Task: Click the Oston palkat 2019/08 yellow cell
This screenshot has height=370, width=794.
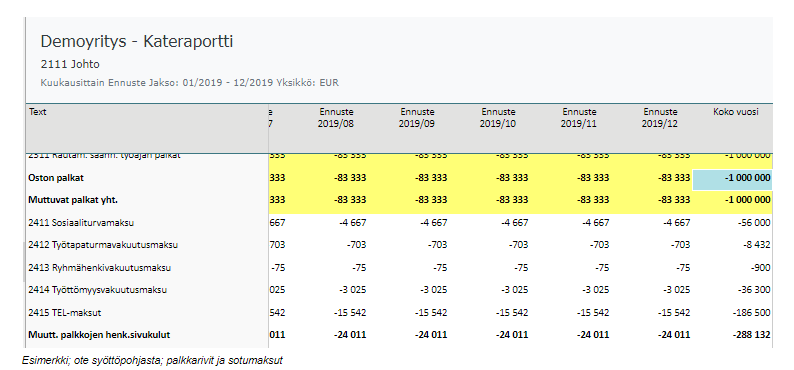Action: (x=329, y=178)
